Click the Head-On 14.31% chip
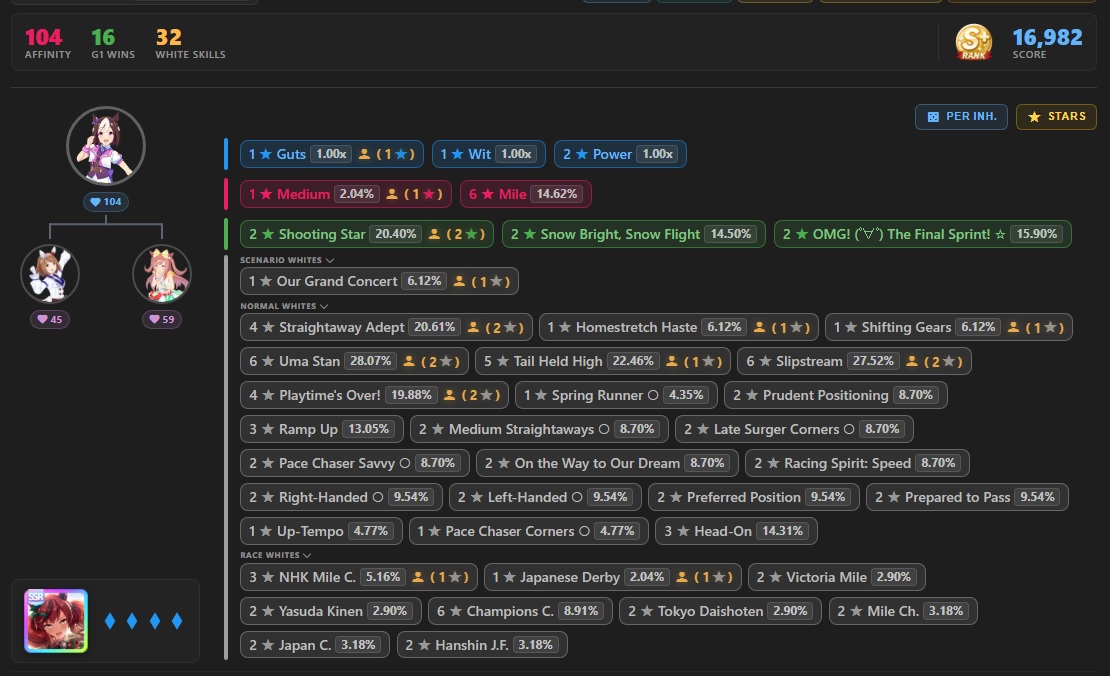 tap(736, 531)
